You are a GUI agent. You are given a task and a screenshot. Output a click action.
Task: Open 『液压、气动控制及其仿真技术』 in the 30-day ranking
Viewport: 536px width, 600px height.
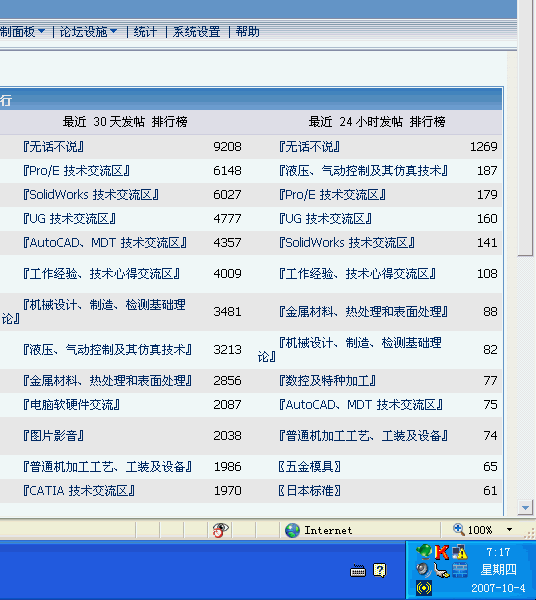pyautogui.click(x=107, y=350)
